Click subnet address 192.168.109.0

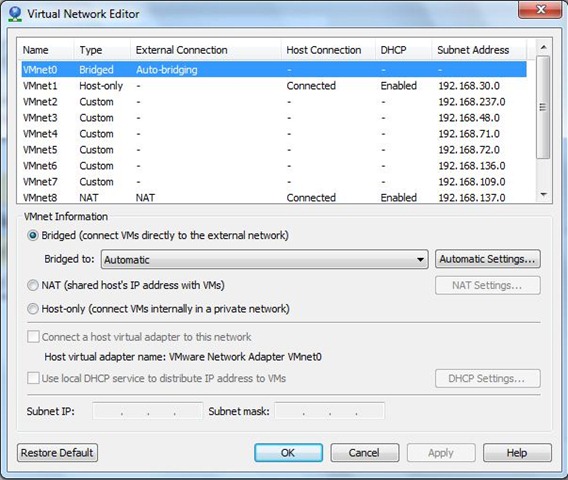pos(472,181)
